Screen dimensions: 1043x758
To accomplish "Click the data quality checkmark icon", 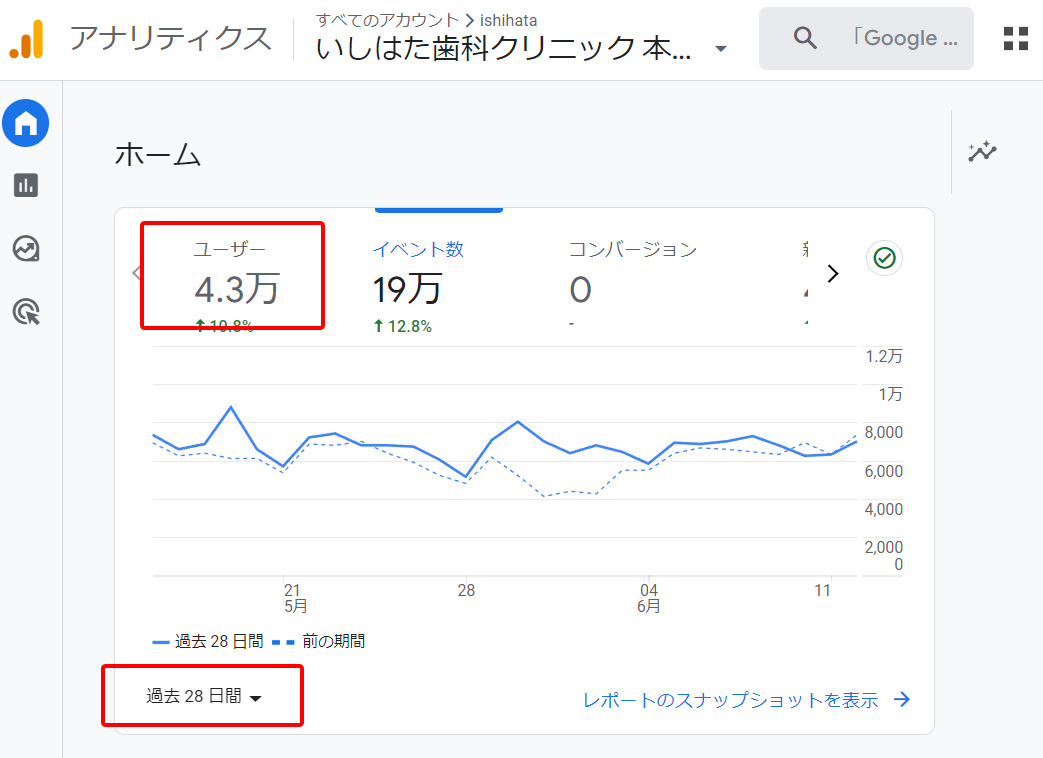I will click(x=883, y=258).
